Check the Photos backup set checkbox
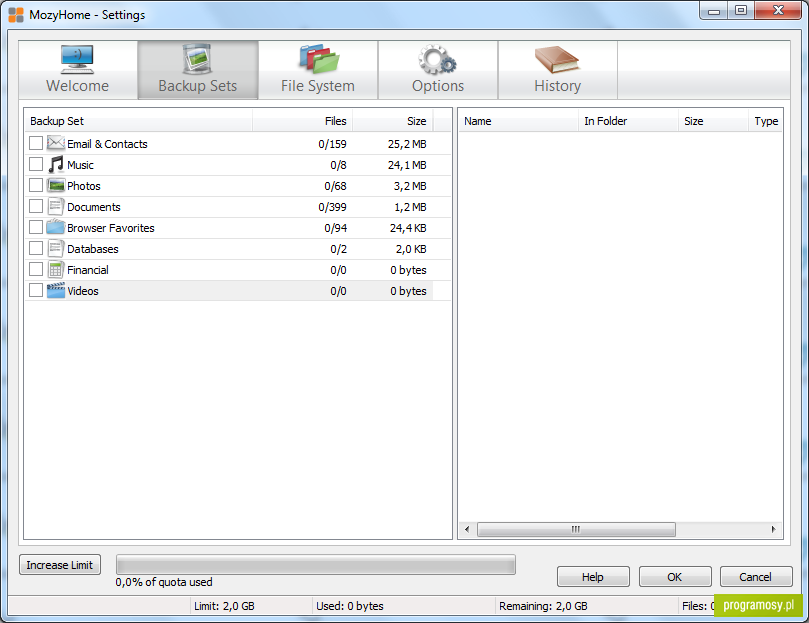Image resolution: width=809 pixels, height=623 pixels. (x=36, y=185)
